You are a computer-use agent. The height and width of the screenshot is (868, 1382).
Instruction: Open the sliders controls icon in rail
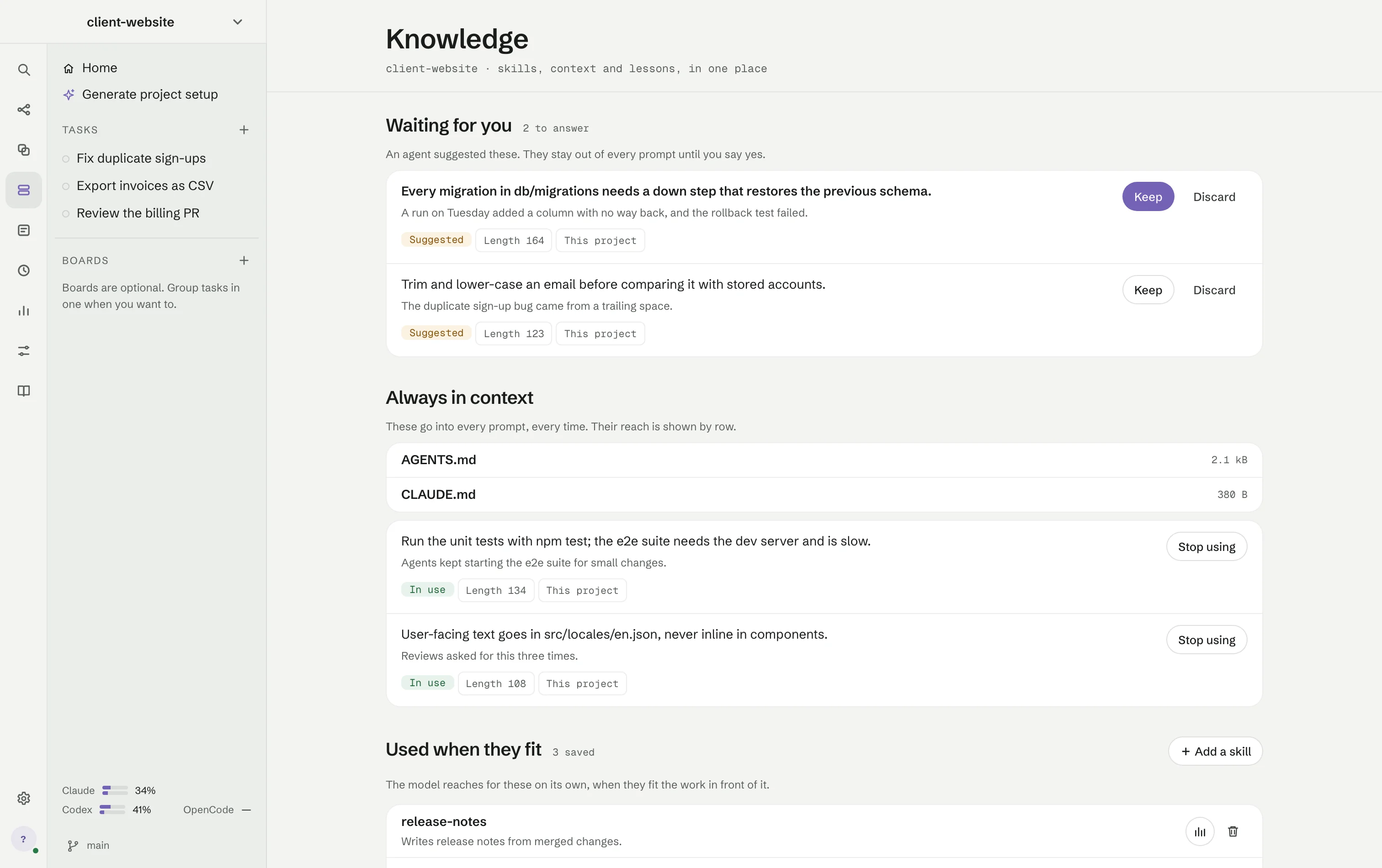23,350
